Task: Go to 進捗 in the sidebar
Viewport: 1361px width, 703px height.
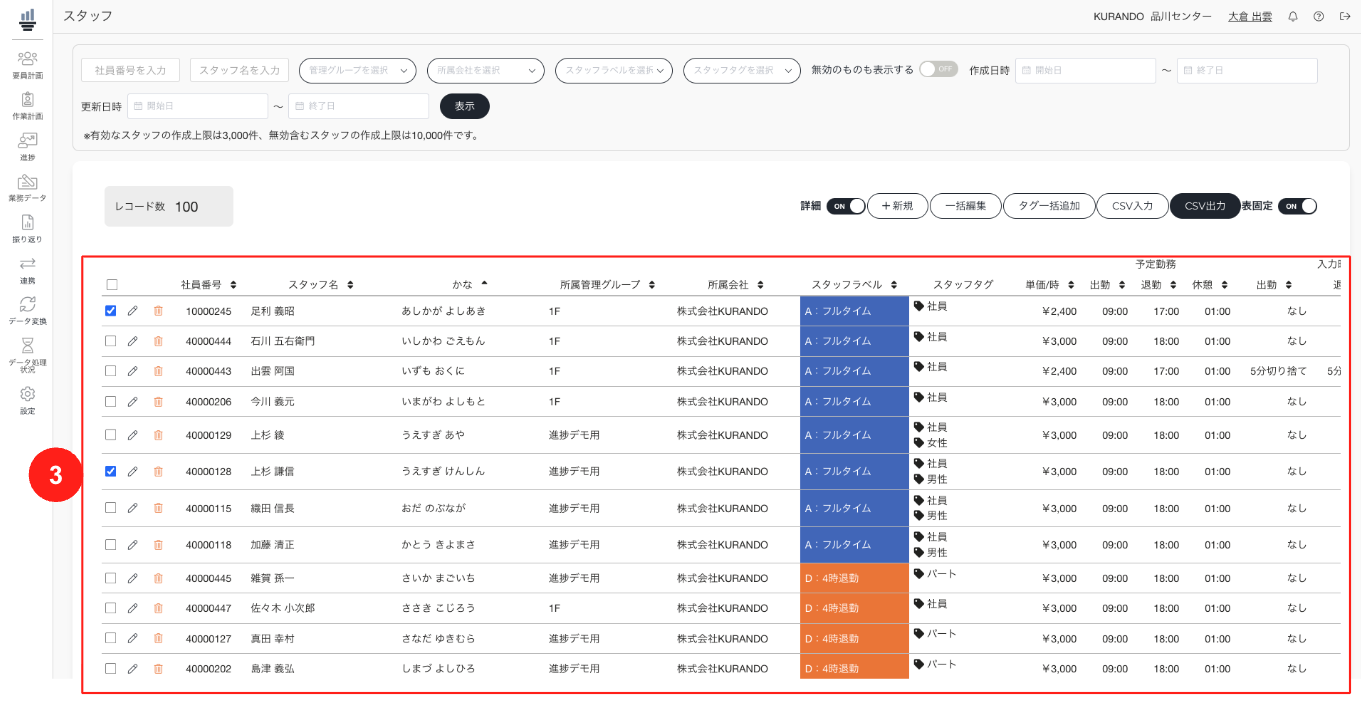Action: pos(27,147)
